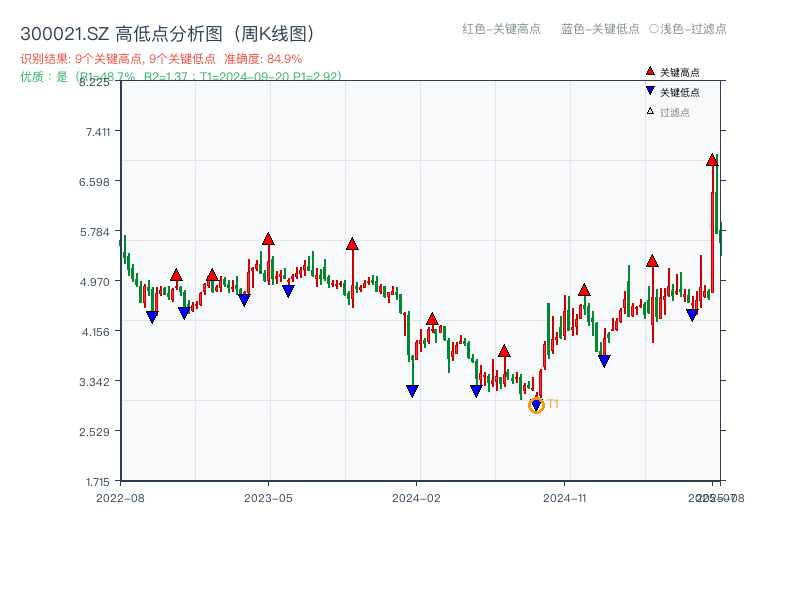The height and width of the screenshot is (600, 800).
Task: Click the 2022-08 x-axis date label
Action: [x=120, y=497]
